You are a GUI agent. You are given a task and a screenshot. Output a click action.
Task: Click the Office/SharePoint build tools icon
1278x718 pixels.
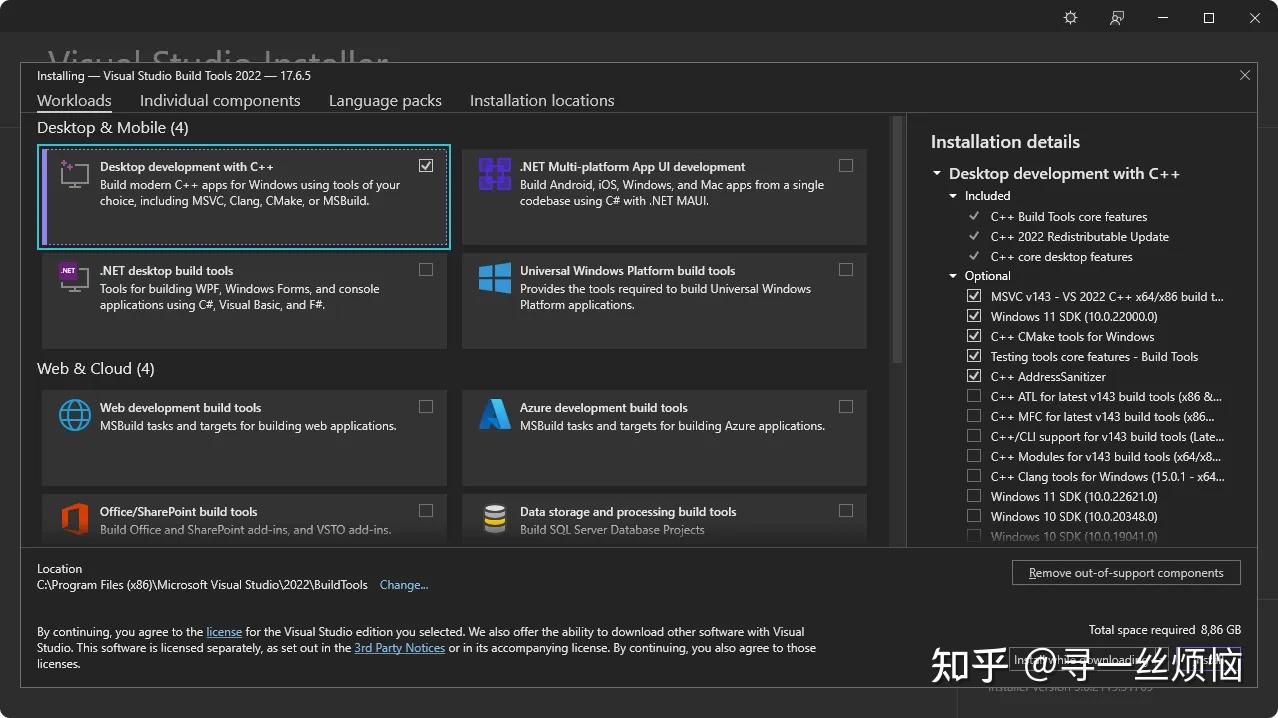(74, 518)
